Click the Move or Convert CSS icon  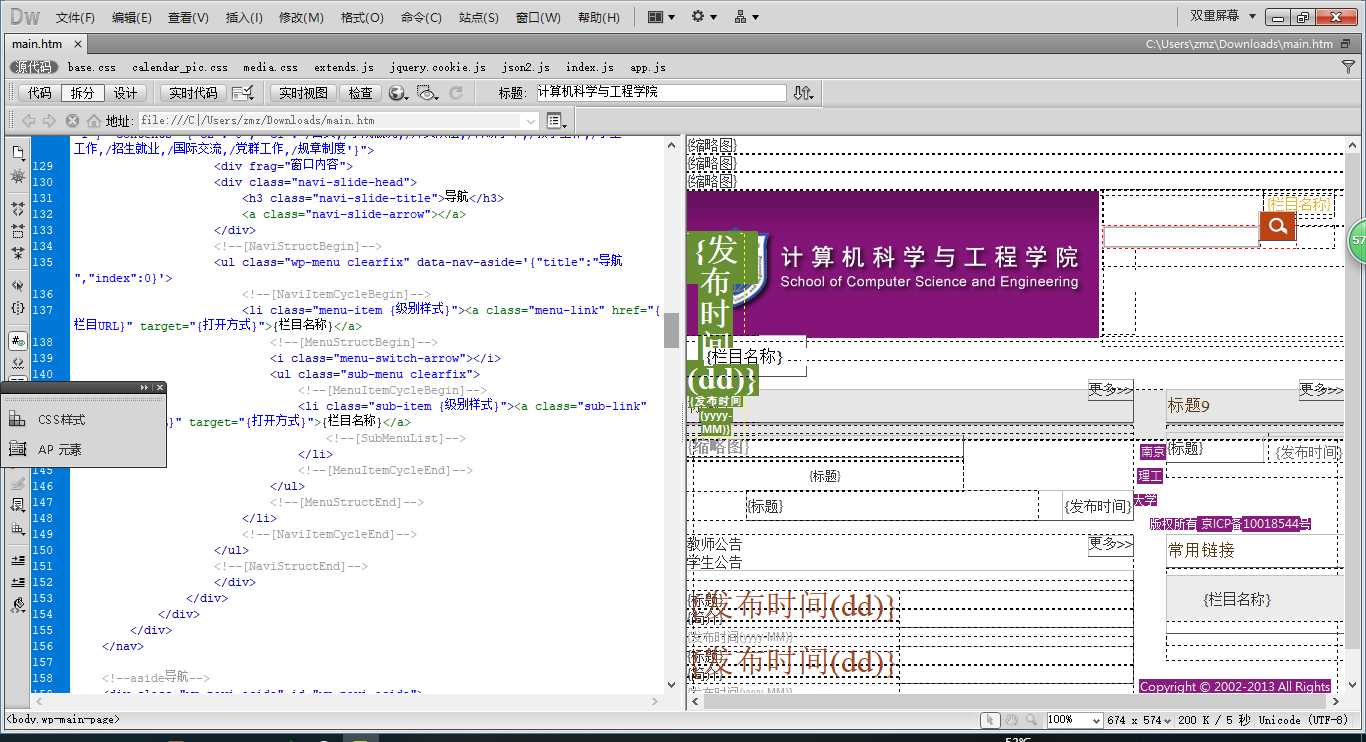pos(17,527)
